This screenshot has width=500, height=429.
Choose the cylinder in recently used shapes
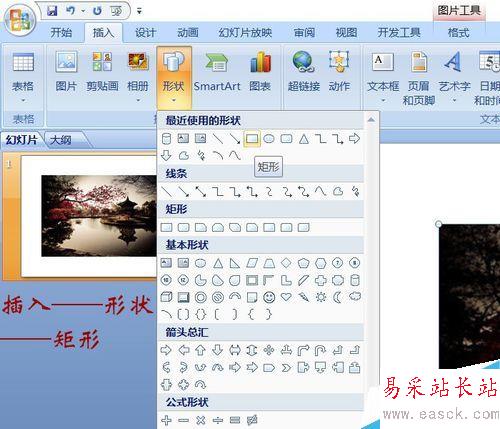(x=166, y=139)
